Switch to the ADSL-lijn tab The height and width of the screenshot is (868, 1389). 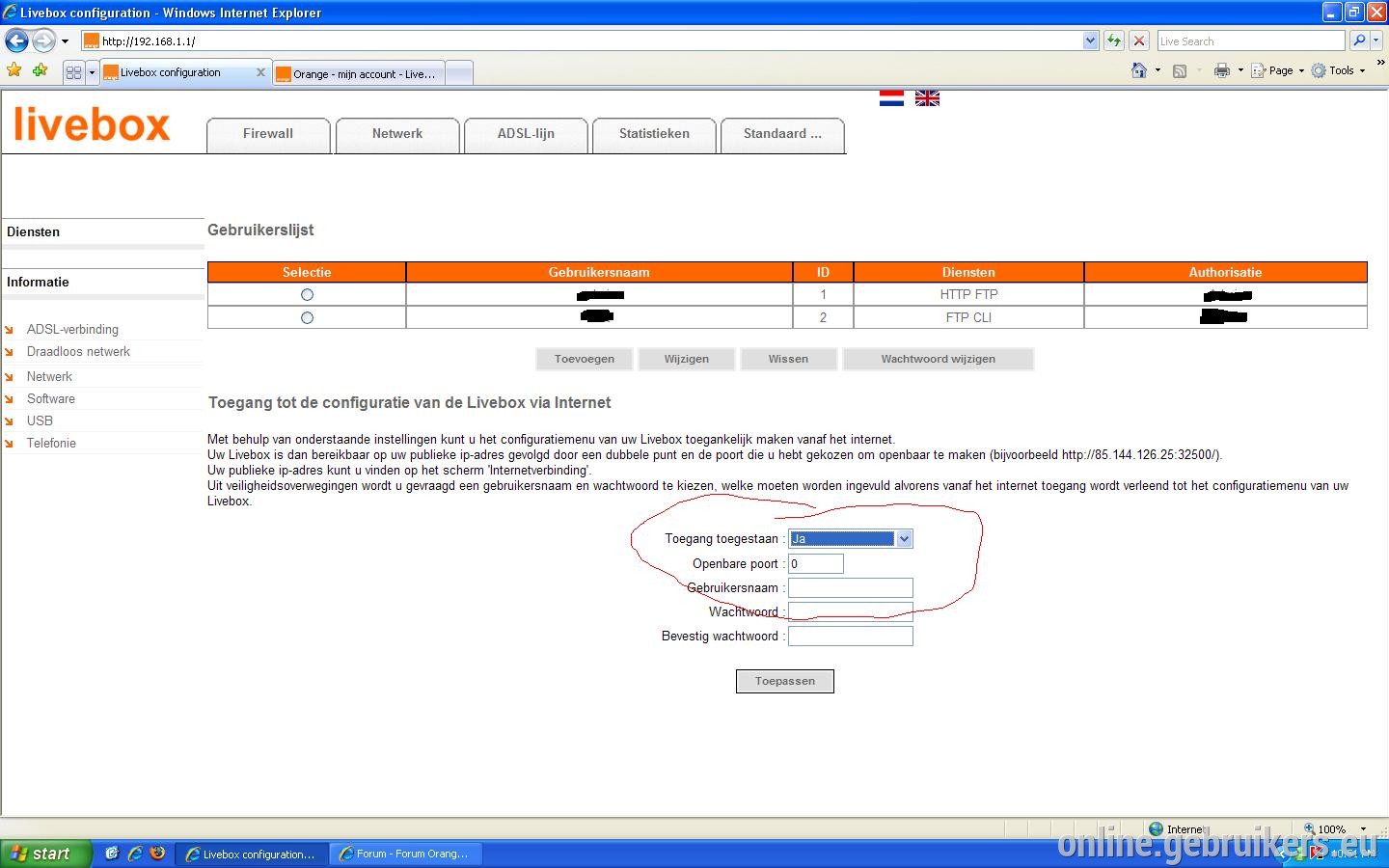coord(526,135)
